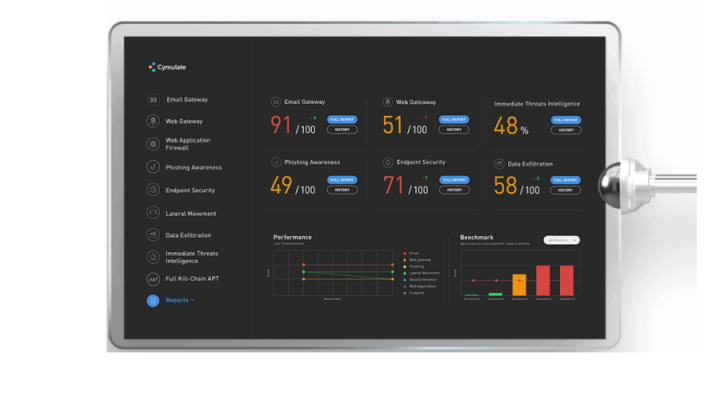
Task: Toggle the Email series in Performance legend
Action: (403, 254)
